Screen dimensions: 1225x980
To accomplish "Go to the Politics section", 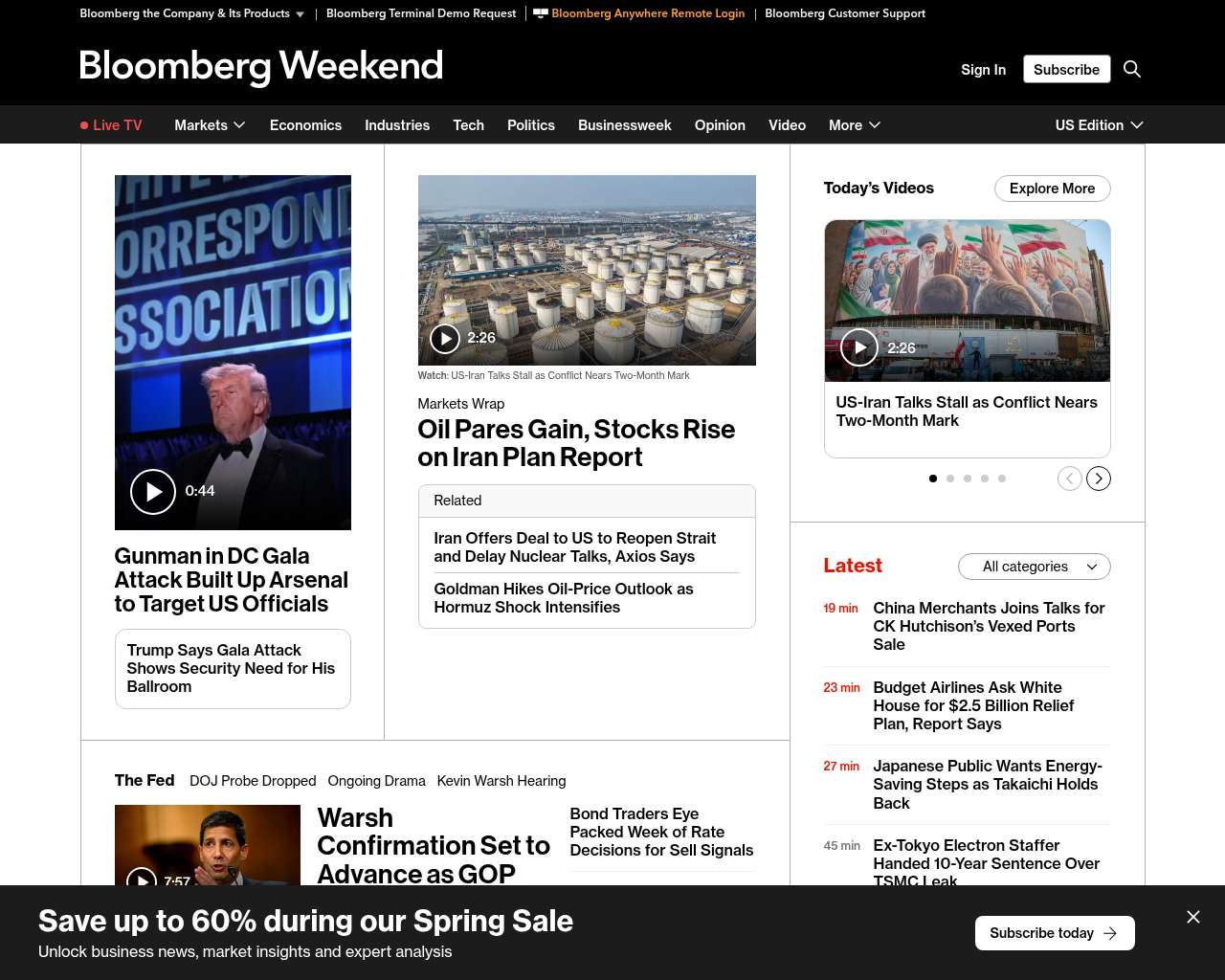I will [x=531, y=125].
